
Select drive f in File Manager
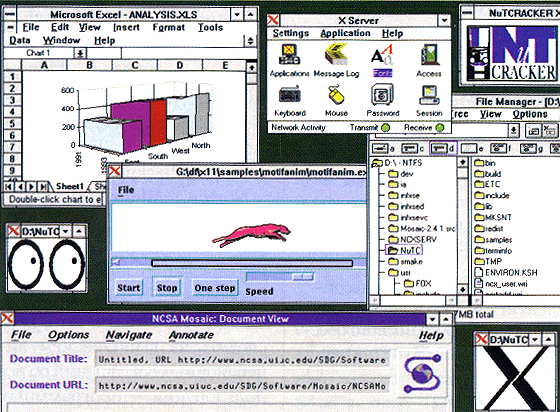pos(501,148)
